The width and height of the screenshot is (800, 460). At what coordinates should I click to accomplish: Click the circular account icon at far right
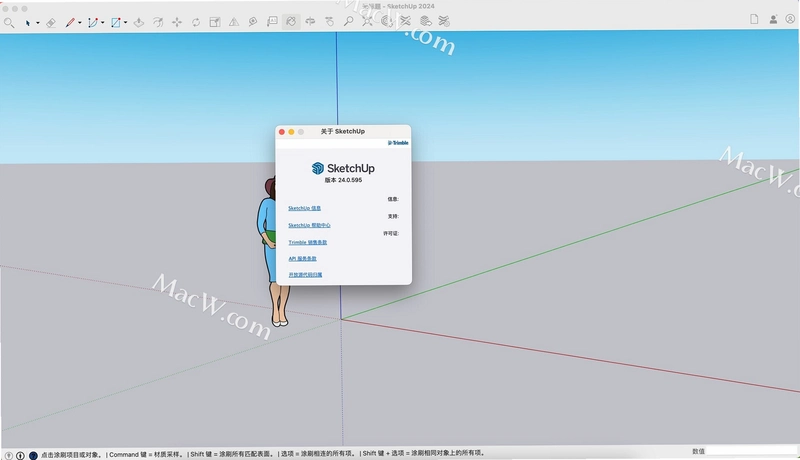click(x=790, y=19)
